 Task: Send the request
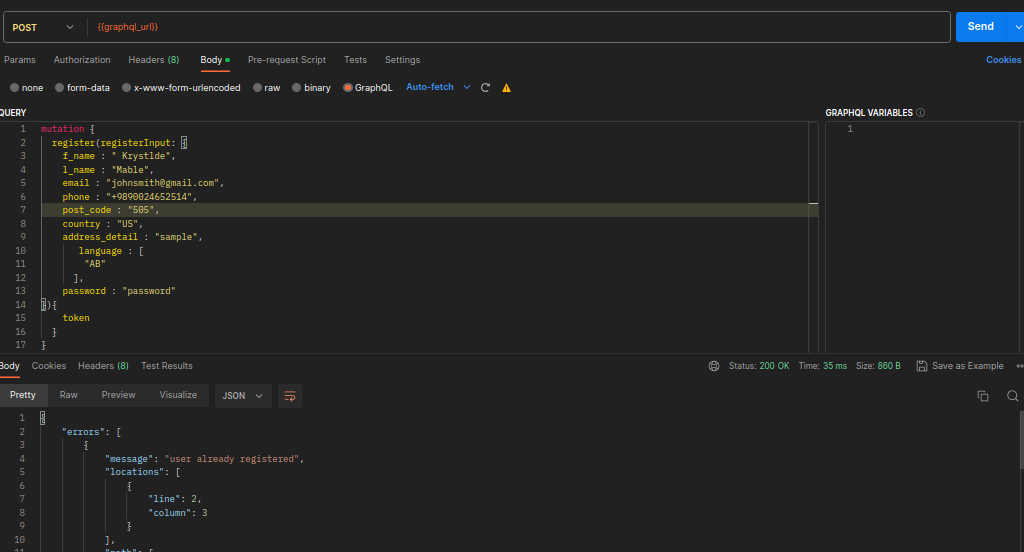coord(981,27)
